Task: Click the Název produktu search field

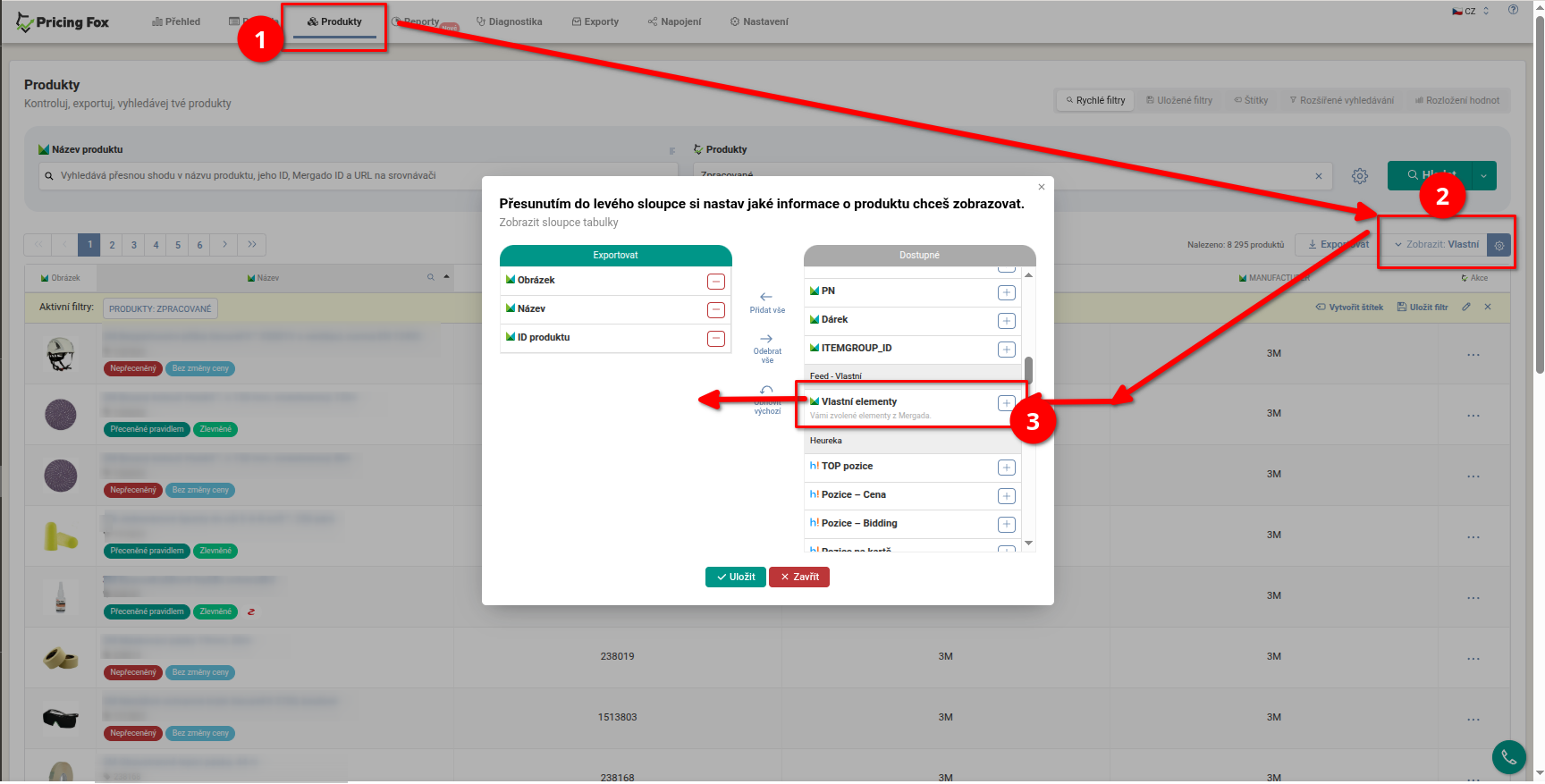Action: 358,176
